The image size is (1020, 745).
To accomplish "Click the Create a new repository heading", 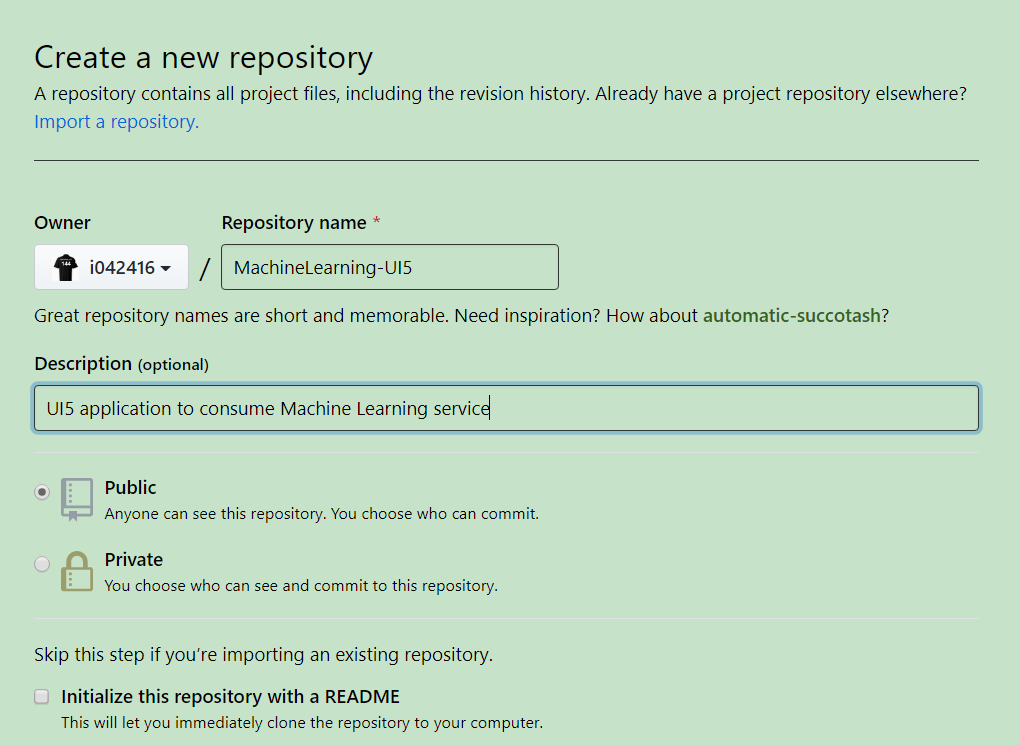I will [x=204, y=58].
